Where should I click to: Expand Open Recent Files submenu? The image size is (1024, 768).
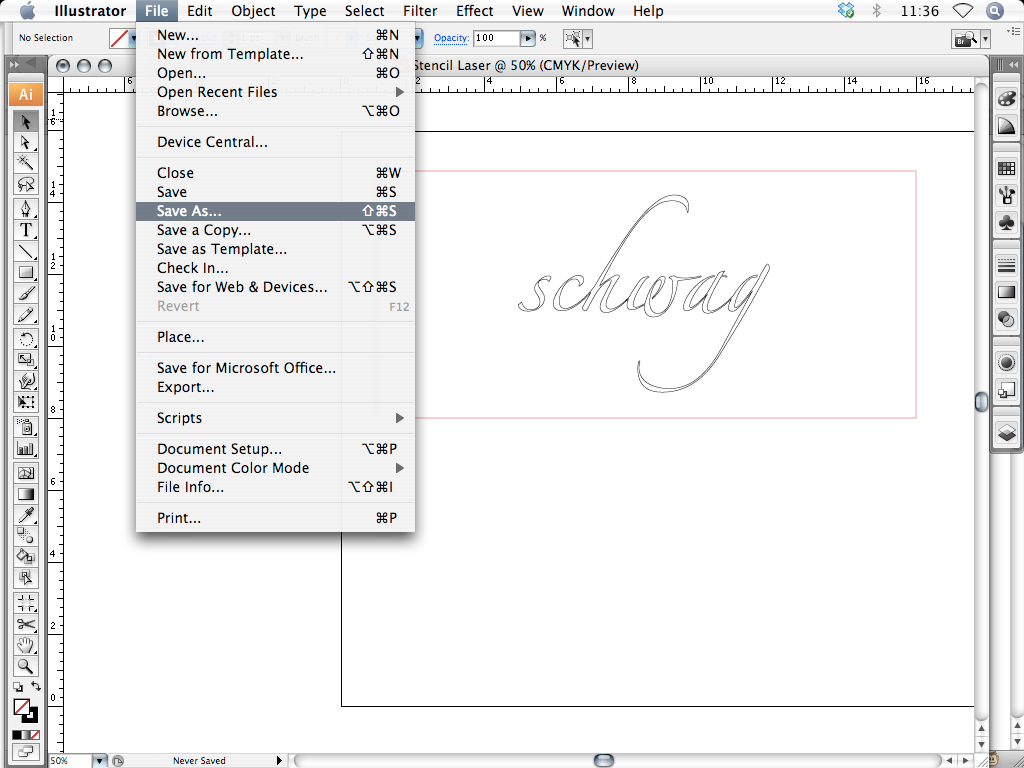275,92
